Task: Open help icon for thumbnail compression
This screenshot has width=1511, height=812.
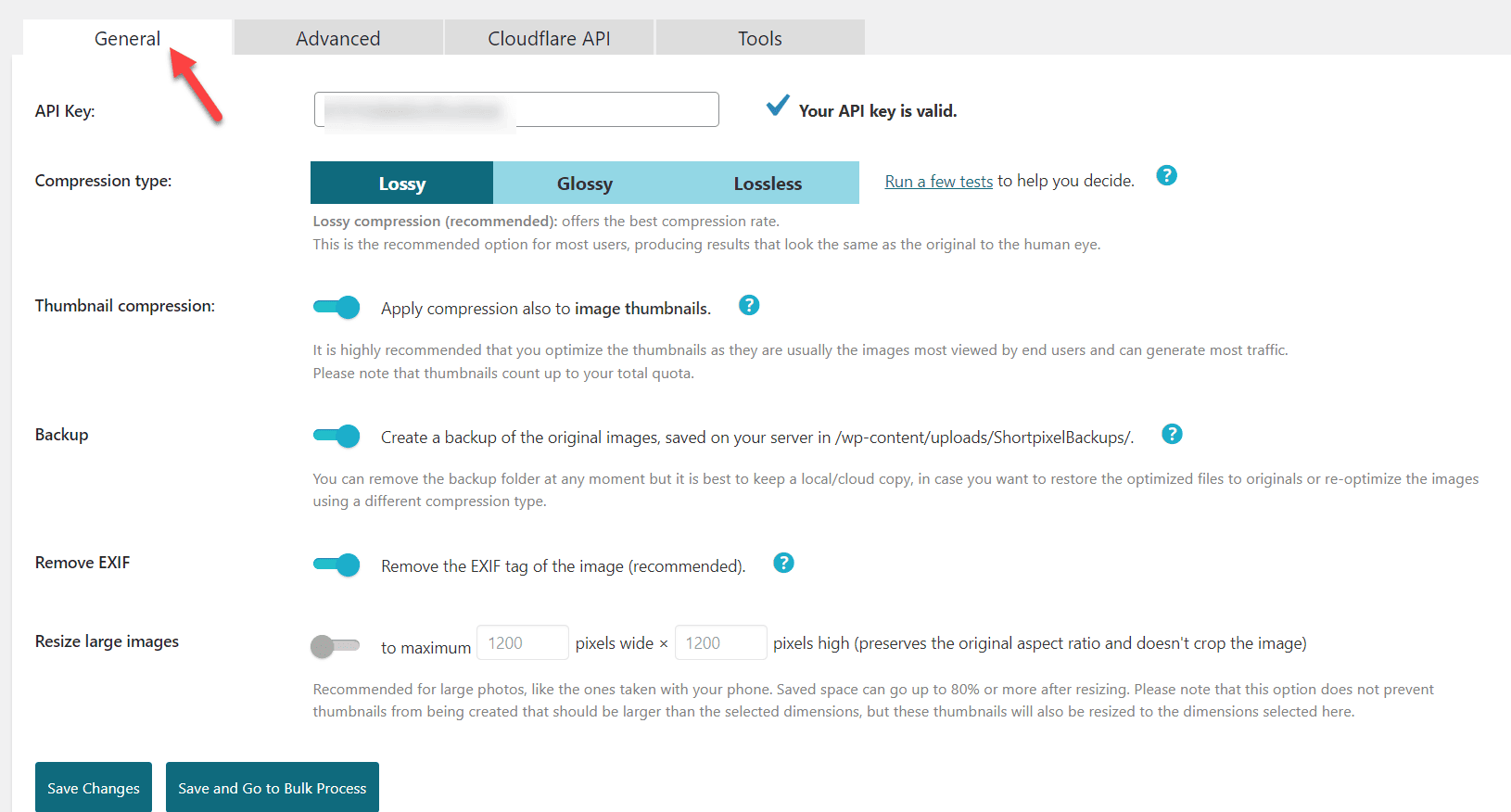Action: click(x=749, y=305)
